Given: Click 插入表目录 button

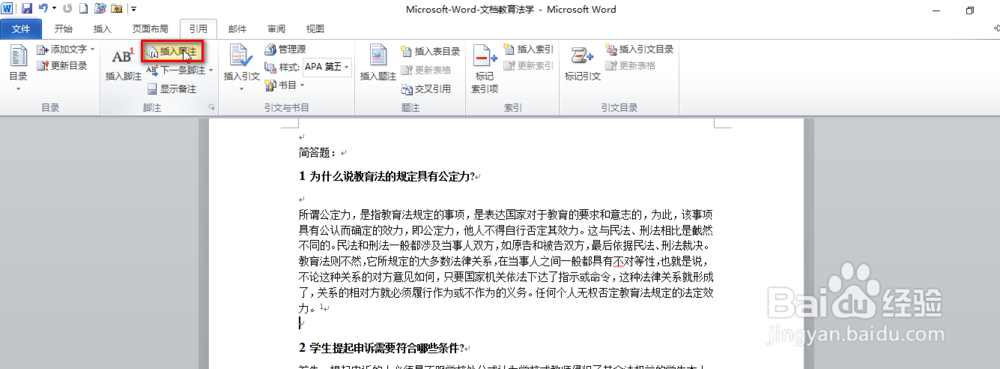Looking at the screenshot, I should (430, 51).
